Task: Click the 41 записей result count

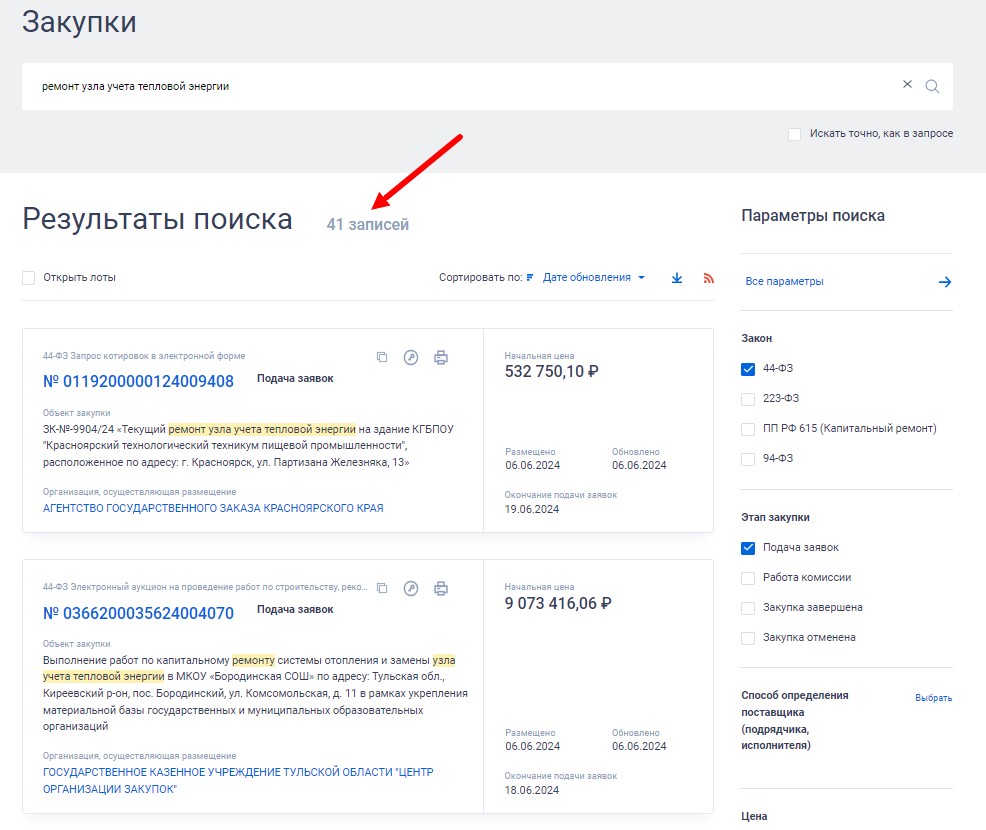Action: (368, 224)
